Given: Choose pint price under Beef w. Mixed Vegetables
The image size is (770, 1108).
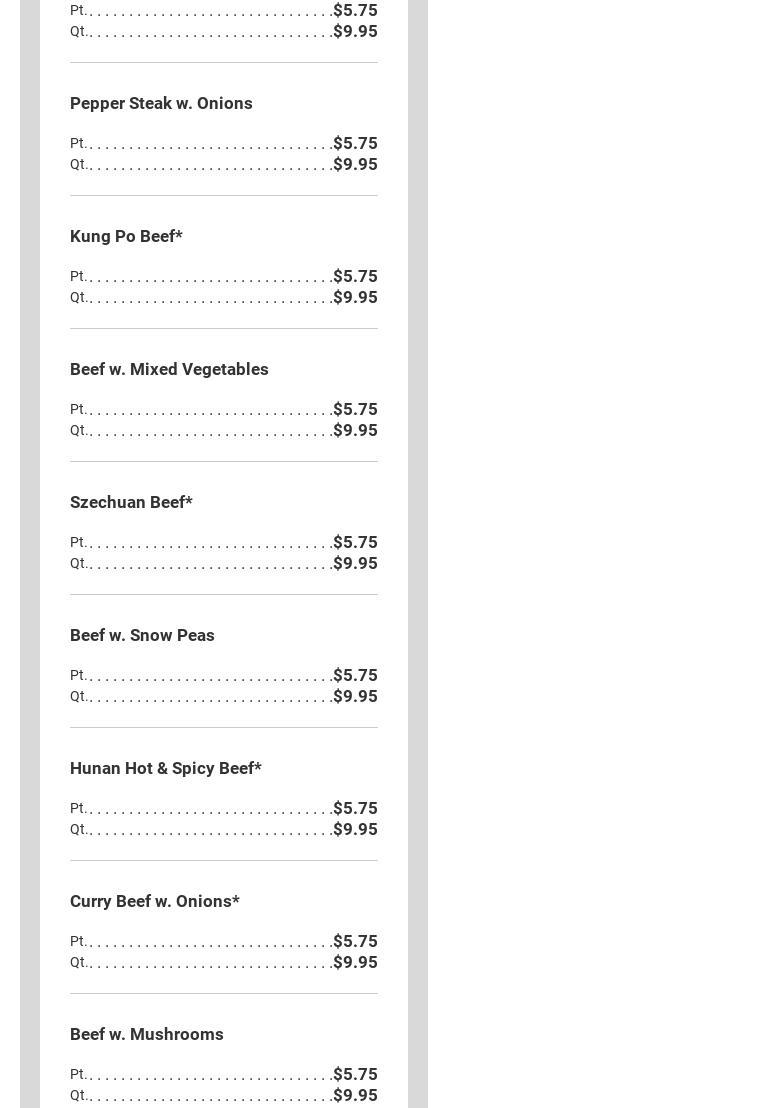Looking at the screenshot, I should coord(355,409).
